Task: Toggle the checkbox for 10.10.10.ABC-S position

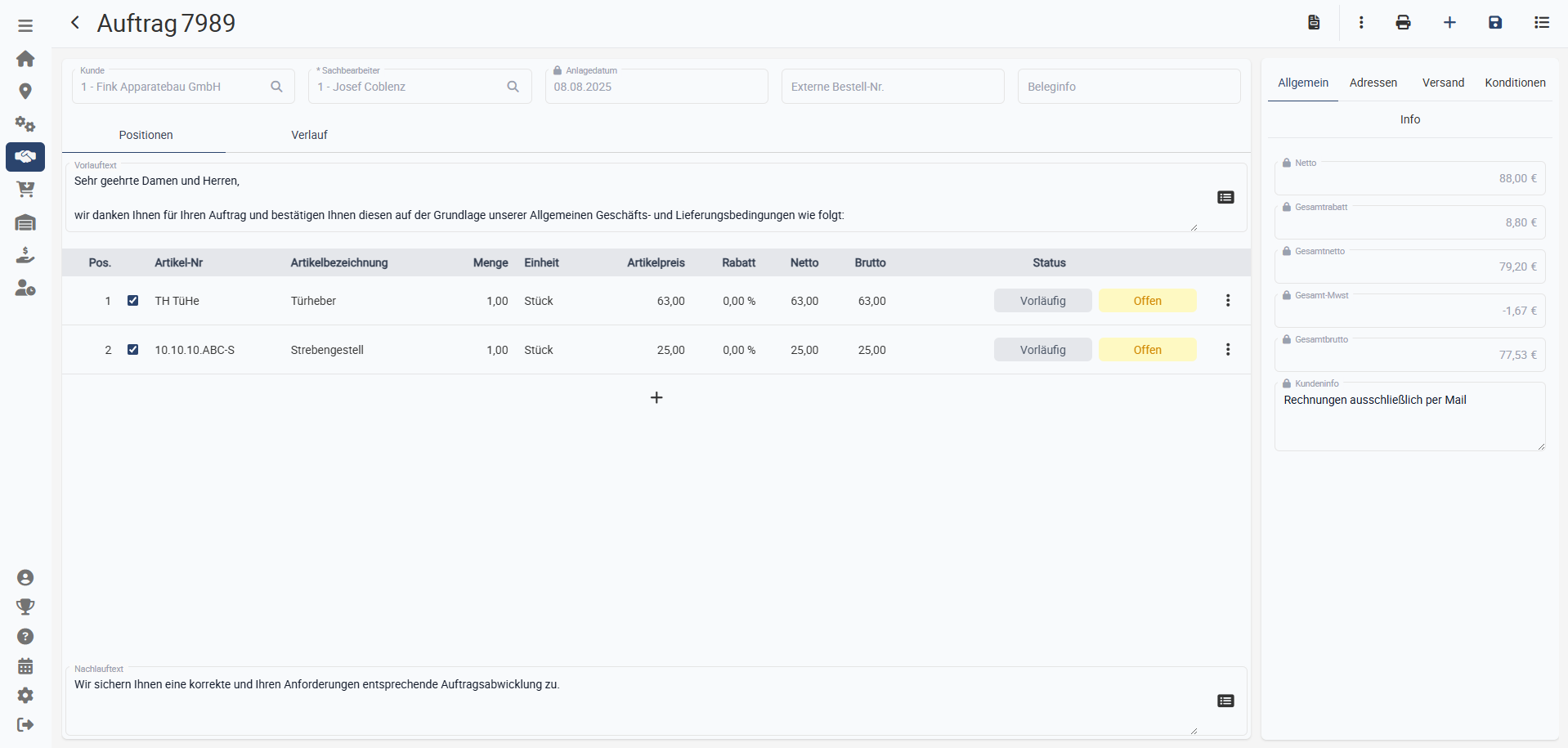Action: (132, 350)
